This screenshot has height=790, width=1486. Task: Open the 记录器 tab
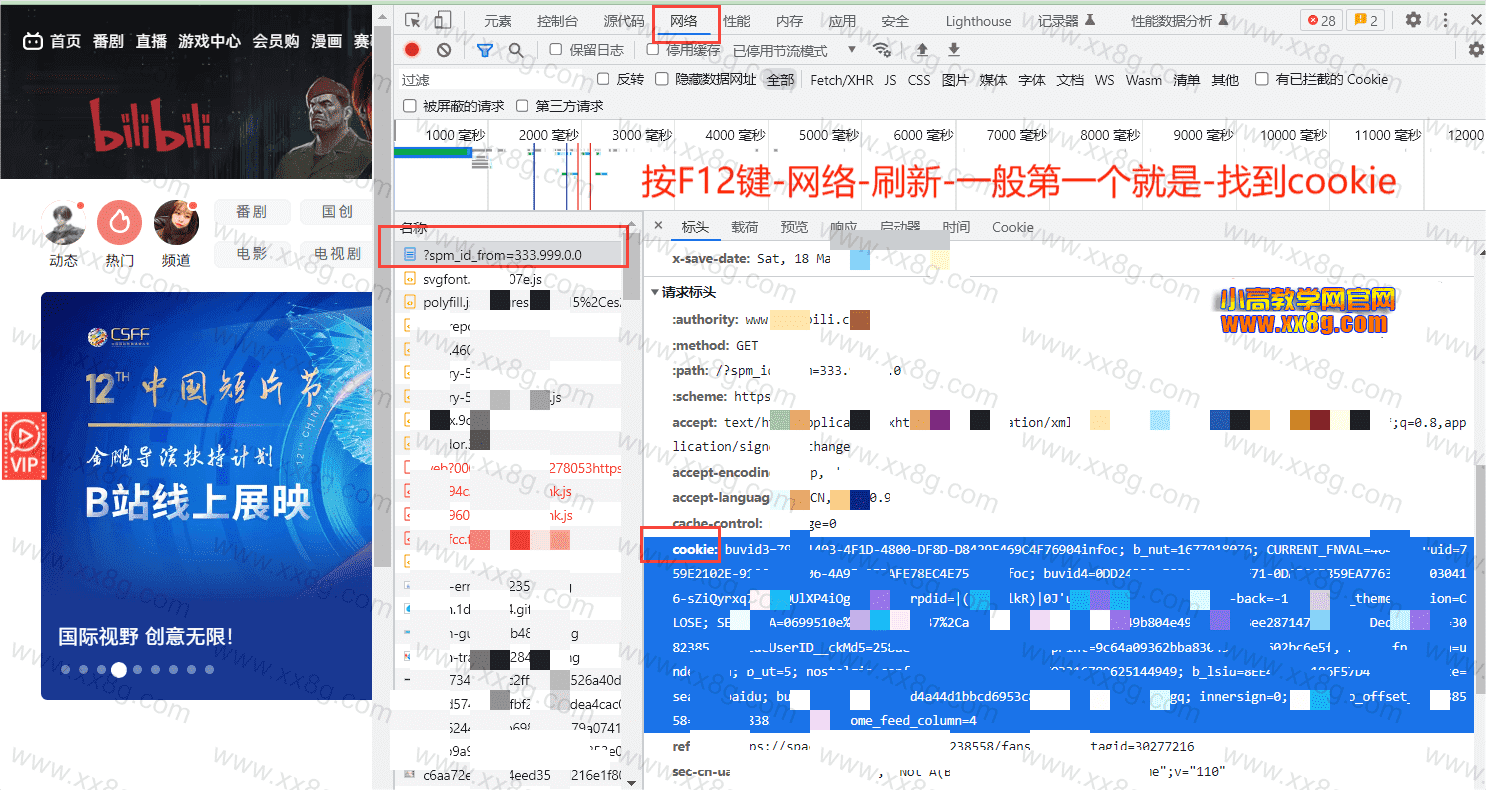[1066, 21]
